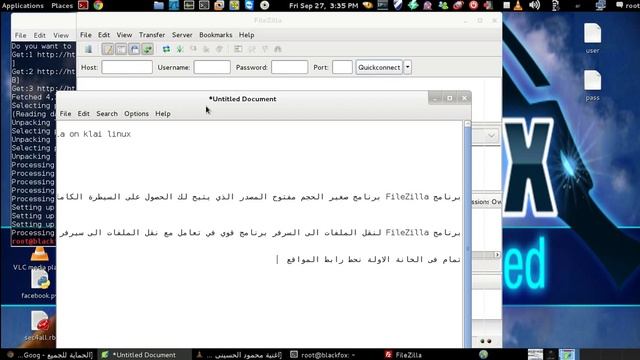The image size is (640, 360).
Task: Toggle message log display in FileZilla toolbar
Action: 108,49
